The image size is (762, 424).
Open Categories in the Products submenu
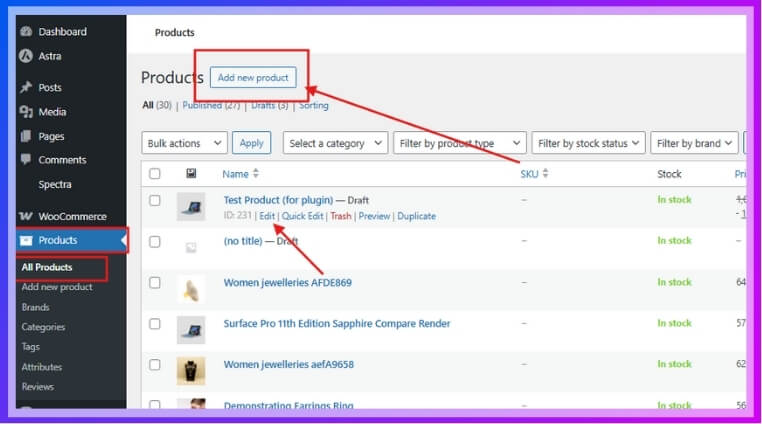[x=43, y=327]
